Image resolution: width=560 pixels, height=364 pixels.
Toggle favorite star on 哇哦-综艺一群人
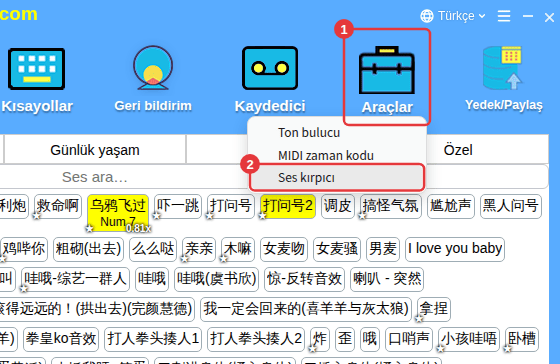tap(24, 289)
